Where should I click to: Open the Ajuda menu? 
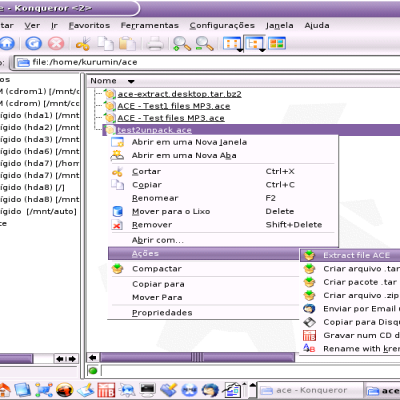pyautogui.click(x=317, y=26)
